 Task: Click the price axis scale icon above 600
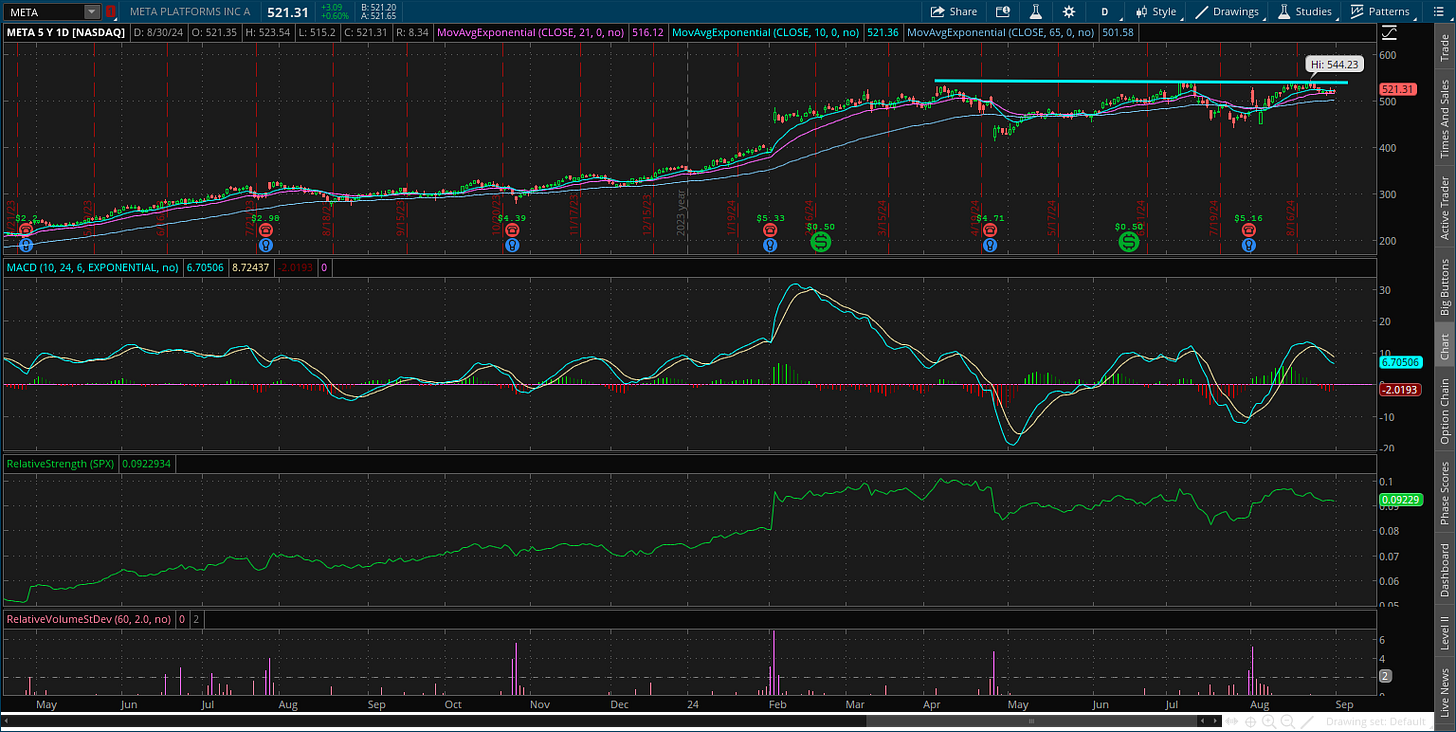pyautogui.click(x=1389, y=32)
